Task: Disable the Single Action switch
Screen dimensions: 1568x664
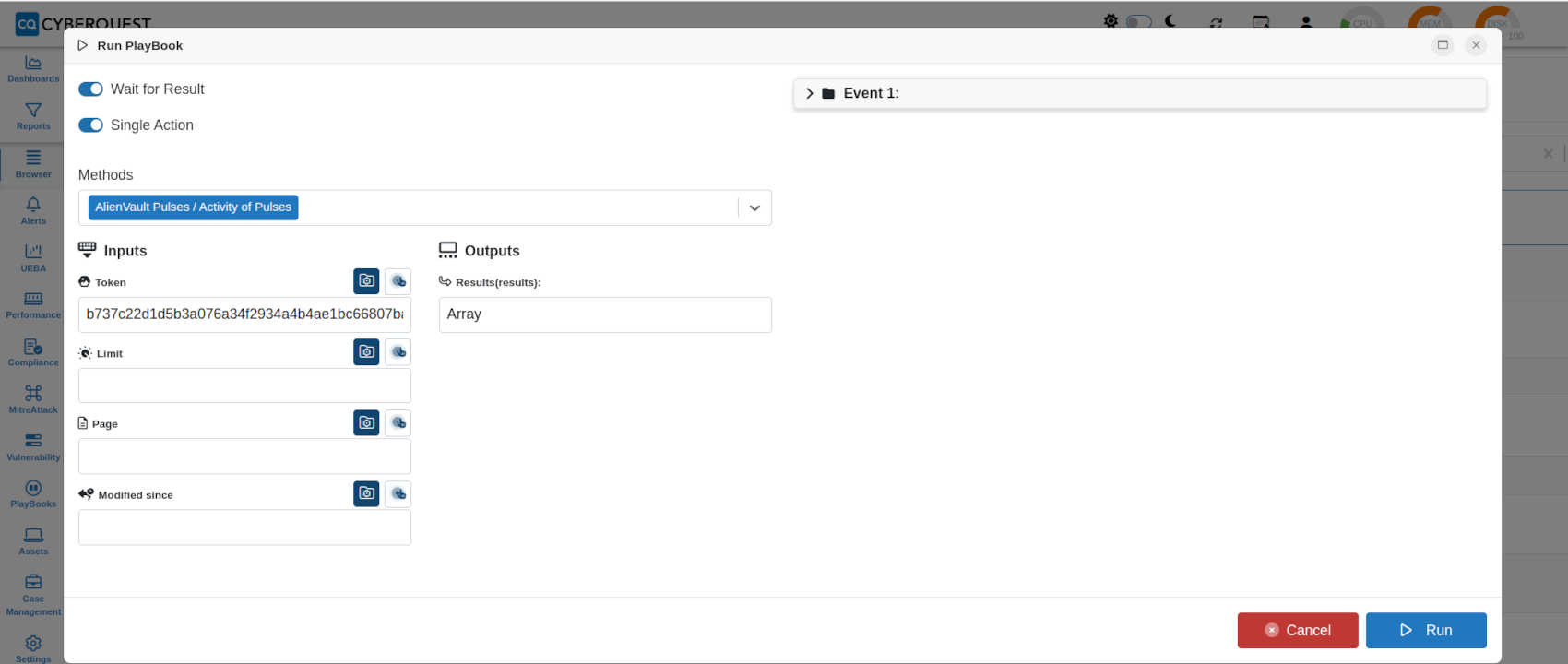Action: click(90, 125)
